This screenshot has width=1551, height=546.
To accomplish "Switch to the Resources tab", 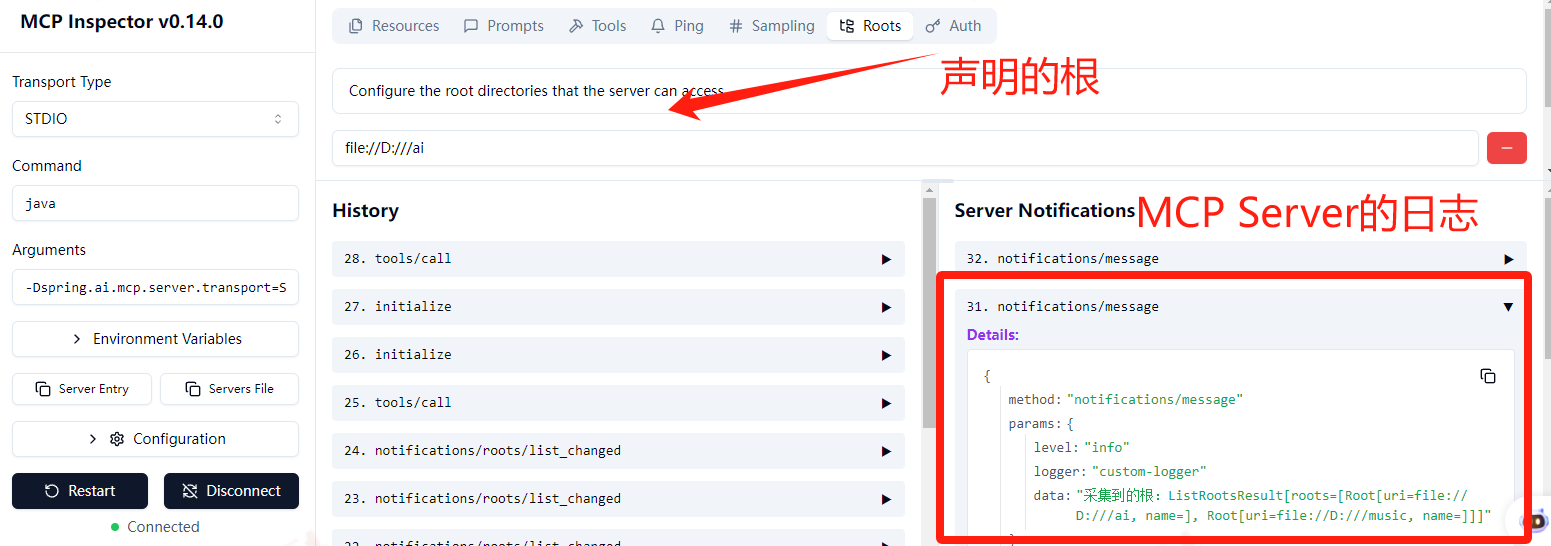I will click(394, 26).
